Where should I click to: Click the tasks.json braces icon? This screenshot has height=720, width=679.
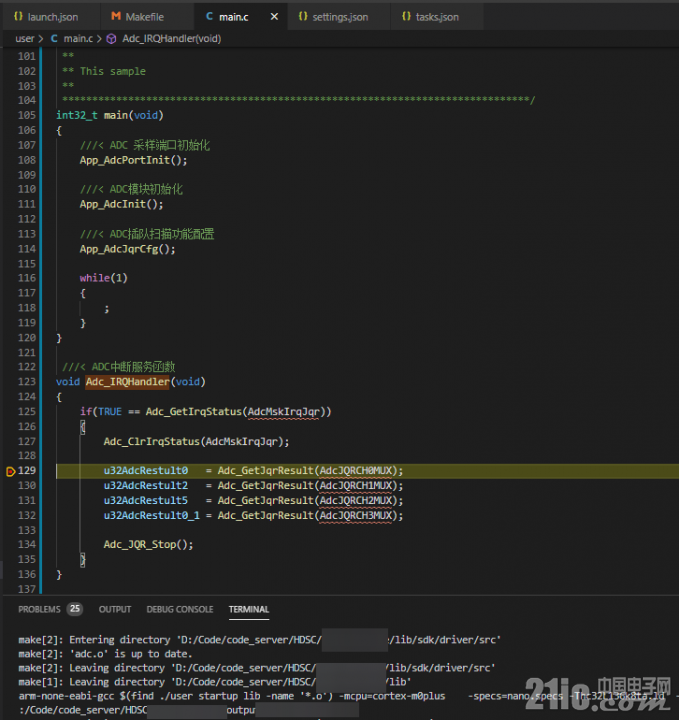[406, 17]
